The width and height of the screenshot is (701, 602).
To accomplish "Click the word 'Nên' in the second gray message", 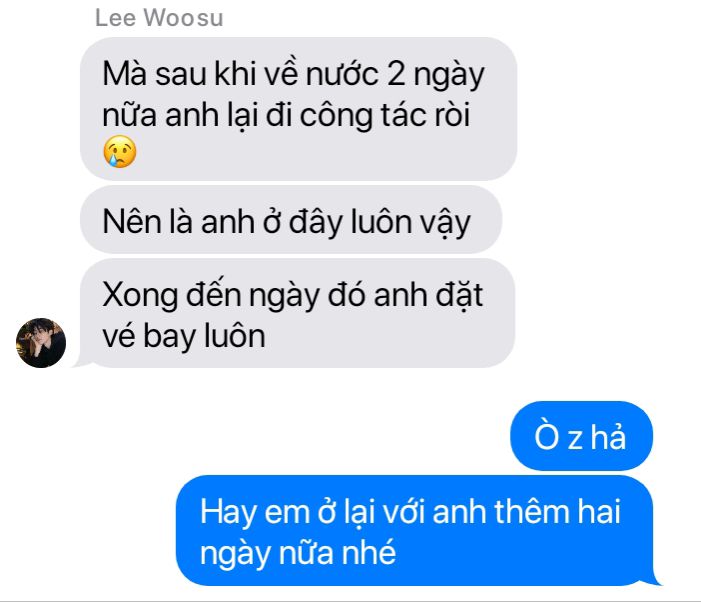I will click(x=133, y=221).
